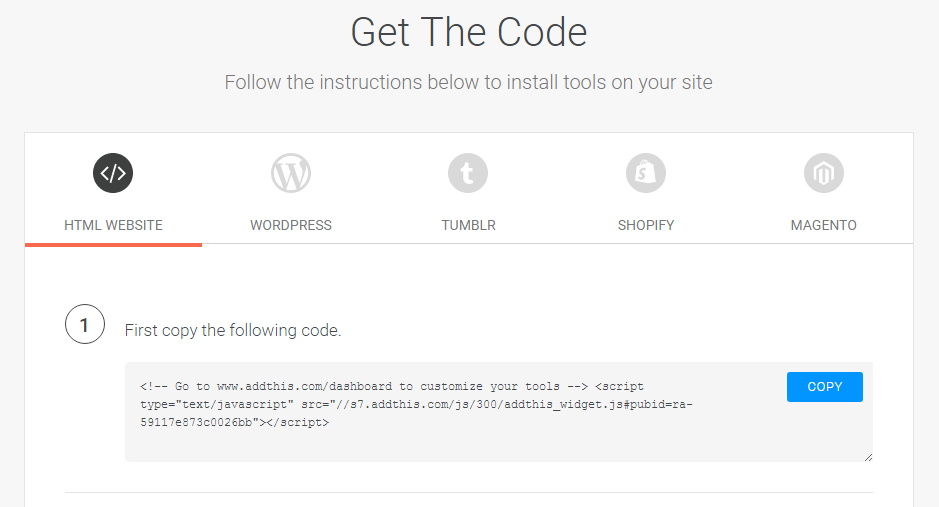Select the WordPress logo icon
This screenshot has width=939, height=507.
pyautogui.click(x=291, y=174)
